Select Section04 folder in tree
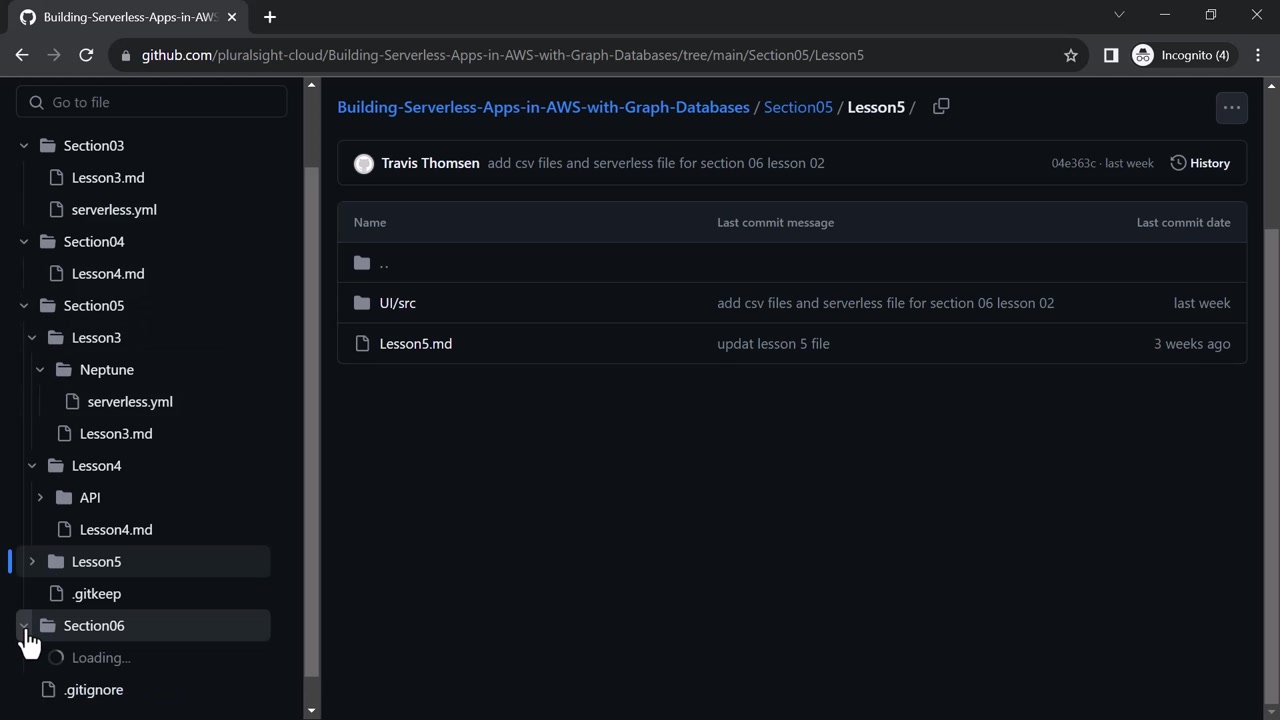1280x720 pixels. pyautogui.click(x=94, y=242)
